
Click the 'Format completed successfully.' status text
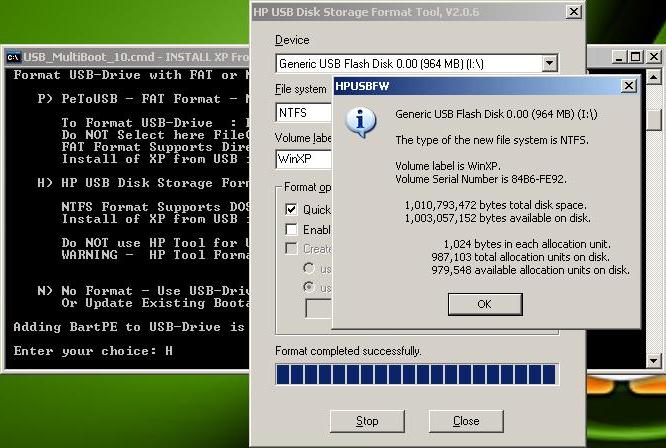coord(348,351)
